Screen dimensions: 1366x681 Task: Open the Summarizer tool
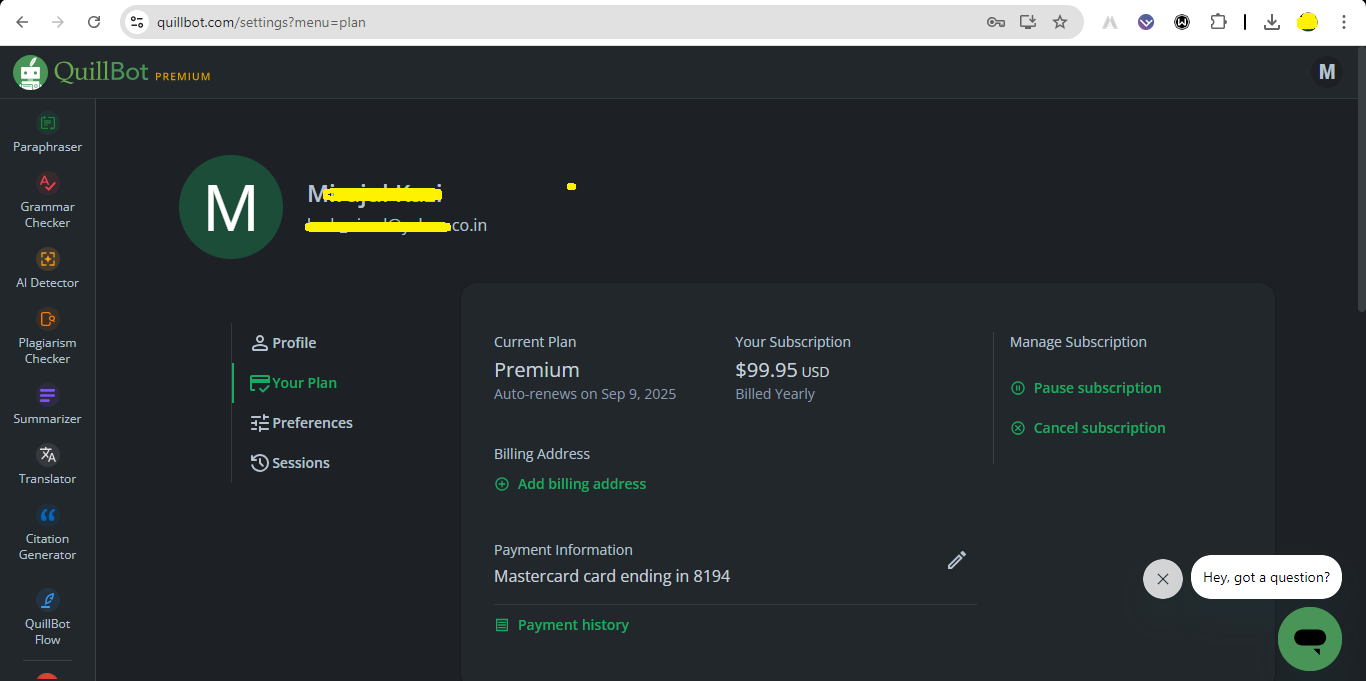point(47,405)
